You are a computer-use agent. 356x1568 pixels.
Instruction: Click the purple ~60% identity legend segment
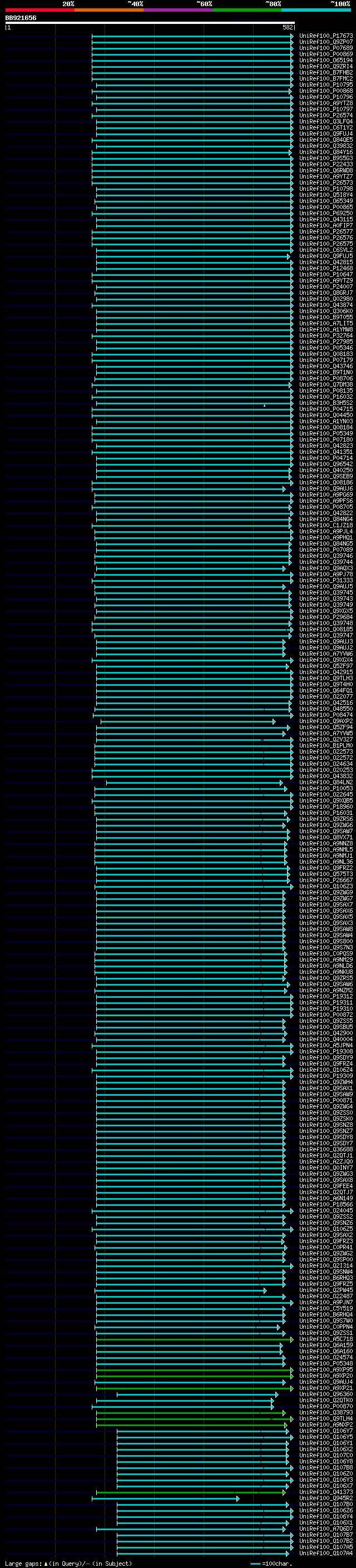177,10
